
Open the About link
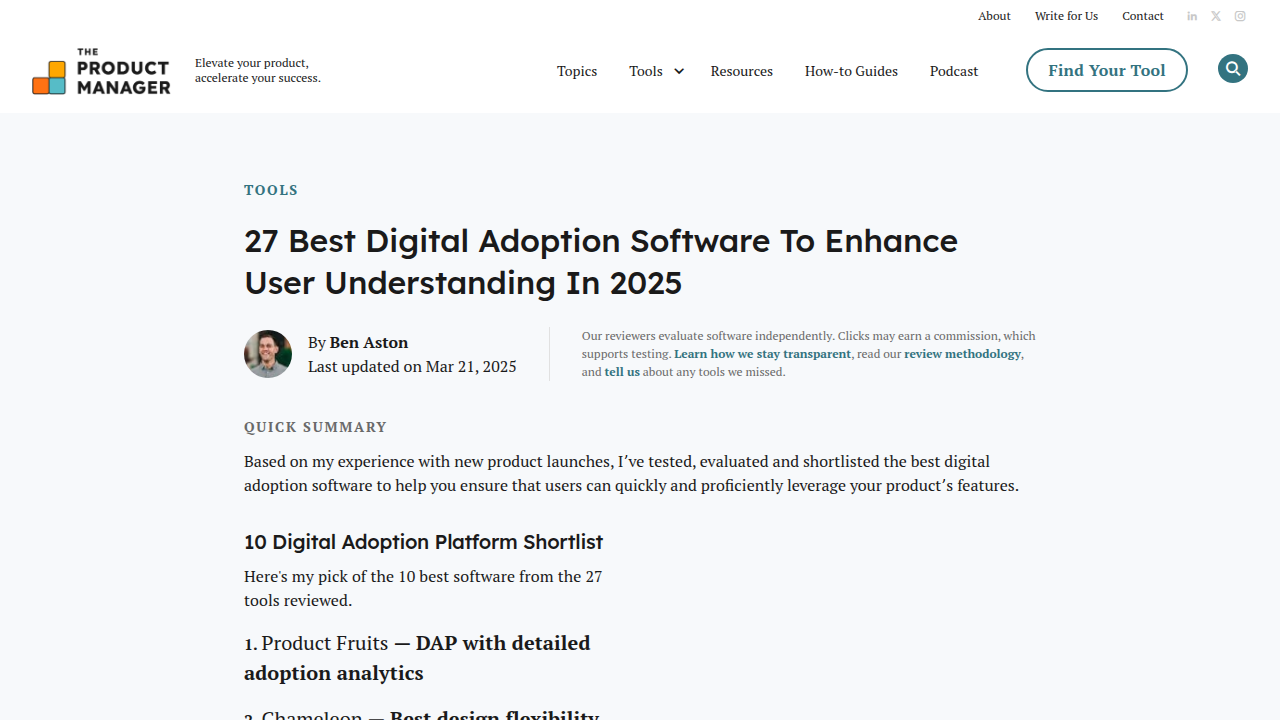tap(994, 16)
